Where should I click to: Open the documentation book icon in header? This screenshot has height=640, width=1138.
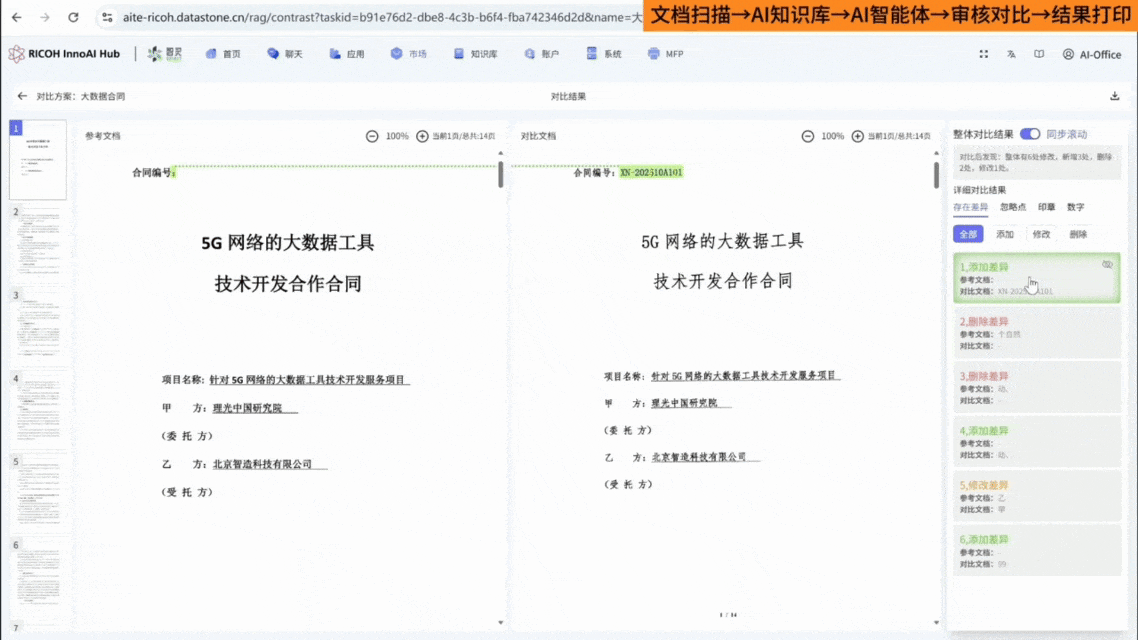tap(1039, 54)
